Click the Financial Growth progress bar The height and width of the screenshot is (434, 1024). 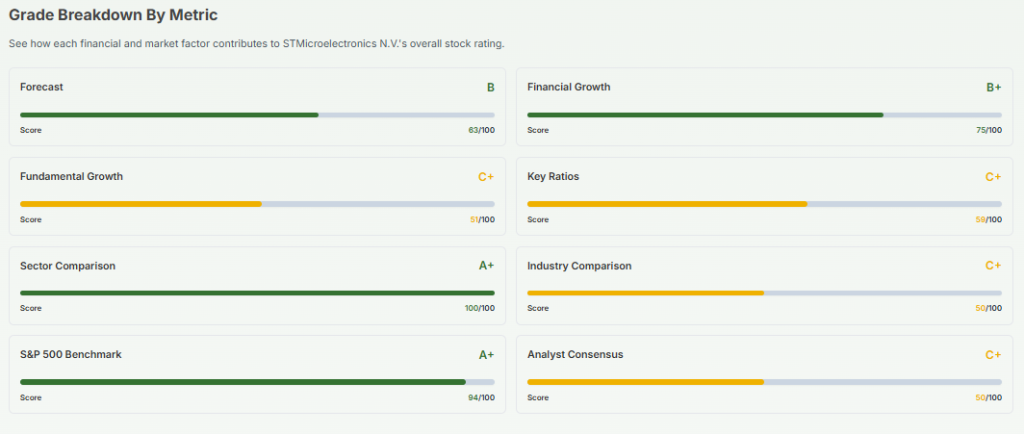[x=764, y=115]
